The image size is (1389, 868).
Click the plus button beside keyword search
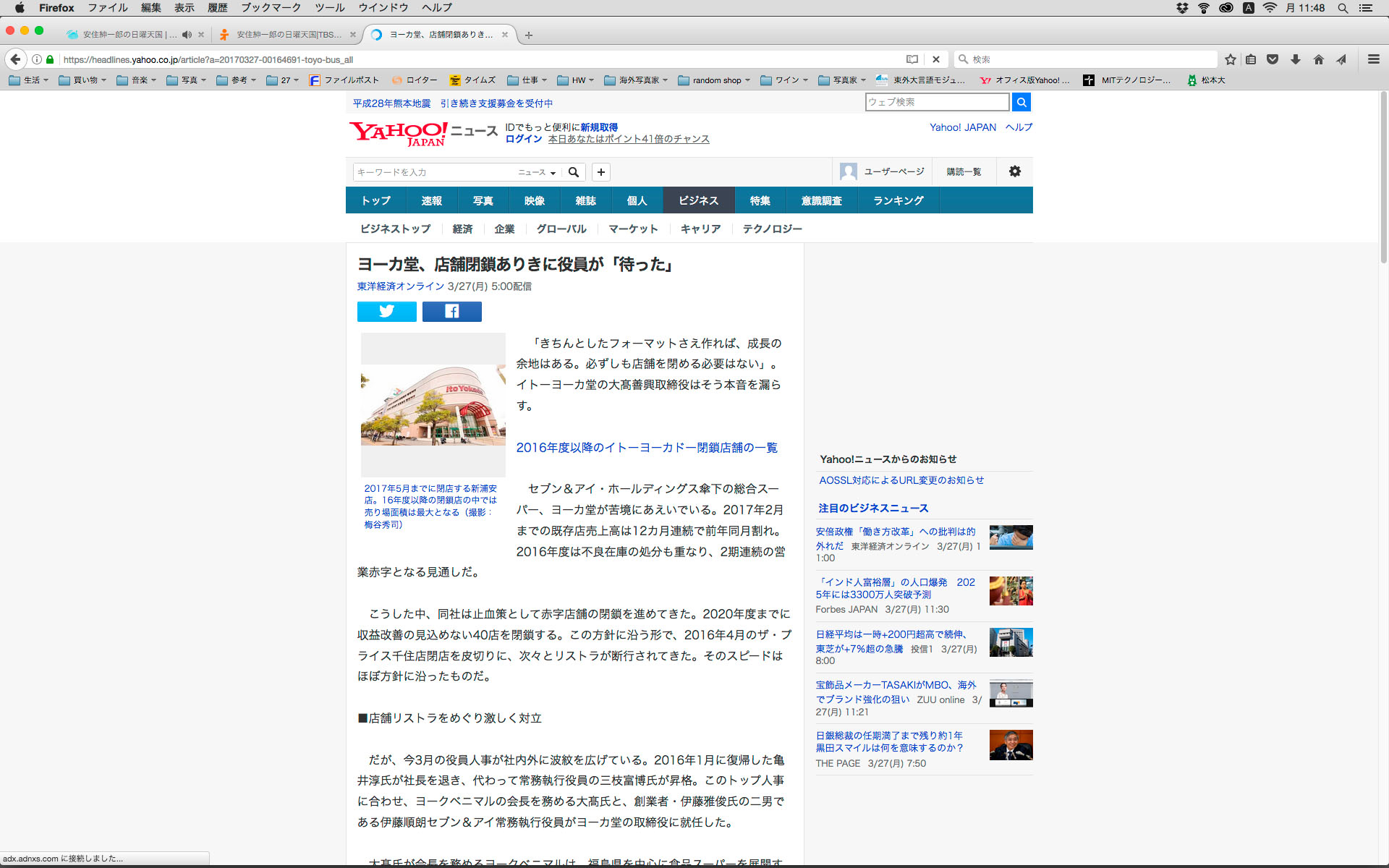tap(600, 172)
